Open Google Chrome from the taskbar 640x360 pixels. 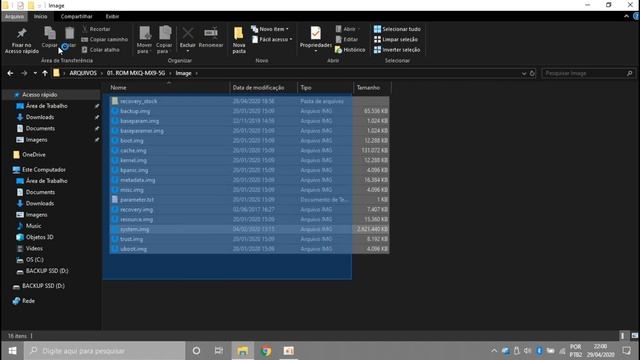click(x=266, y=351)
